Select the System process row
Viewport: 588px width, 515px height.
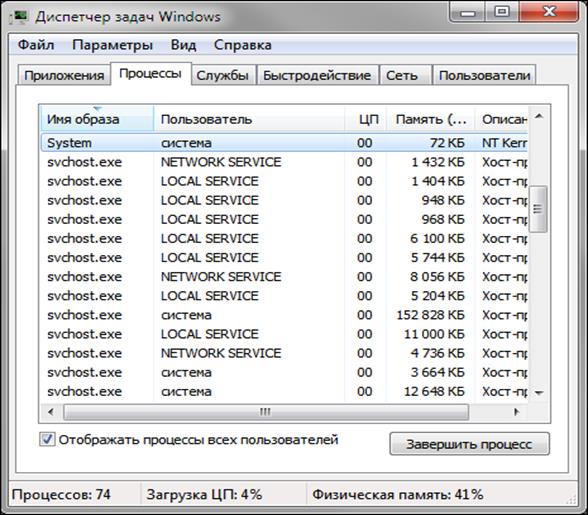pyautogui.click(x=284, y=143)
